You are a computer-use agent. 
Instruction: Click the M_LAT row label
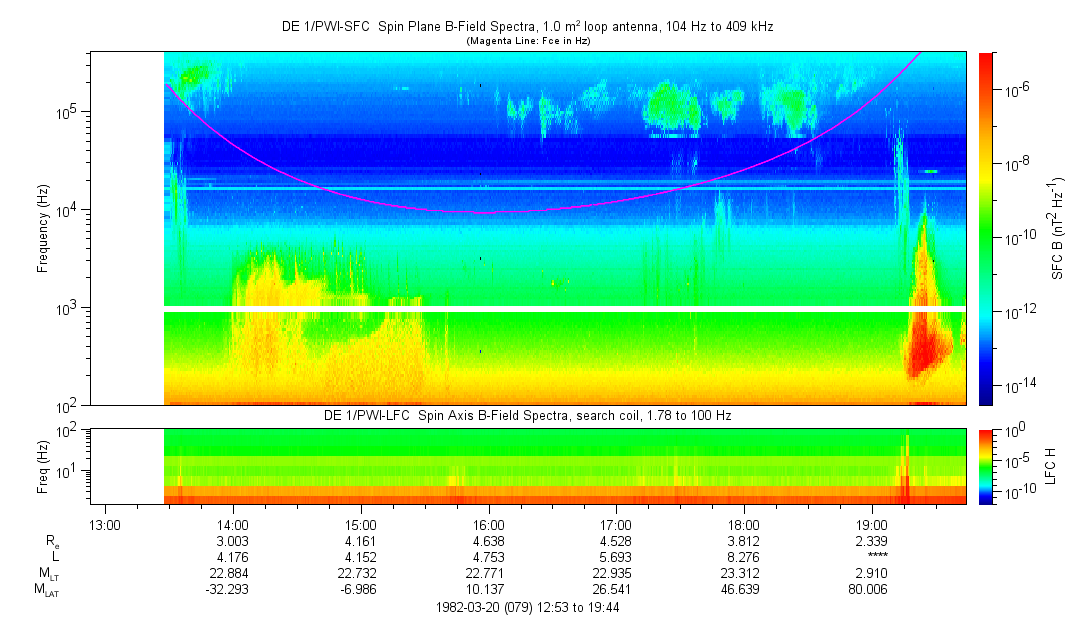[x=47, y=590]
